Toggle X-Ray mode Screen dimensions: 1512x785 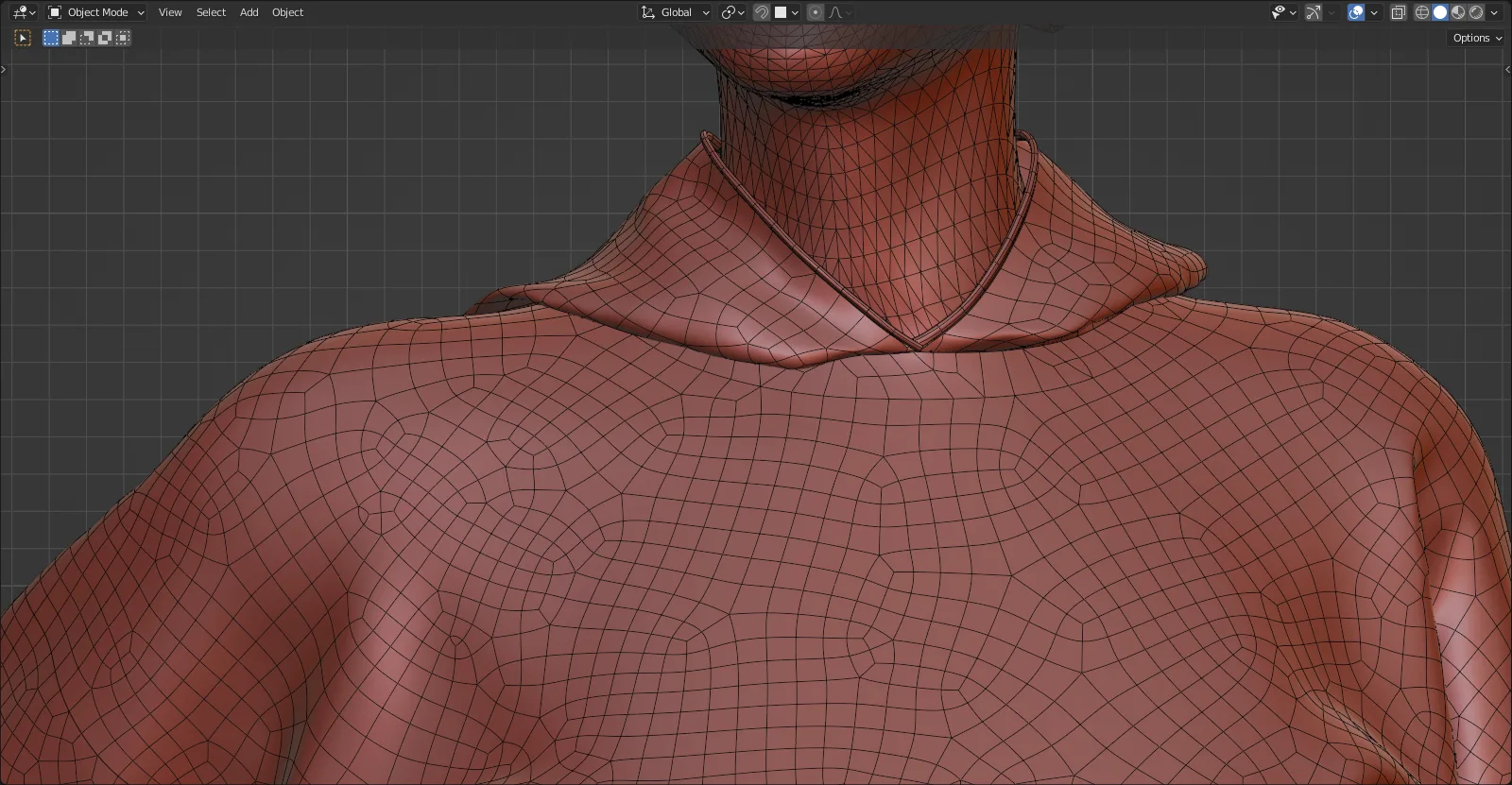pos(1399,12)
